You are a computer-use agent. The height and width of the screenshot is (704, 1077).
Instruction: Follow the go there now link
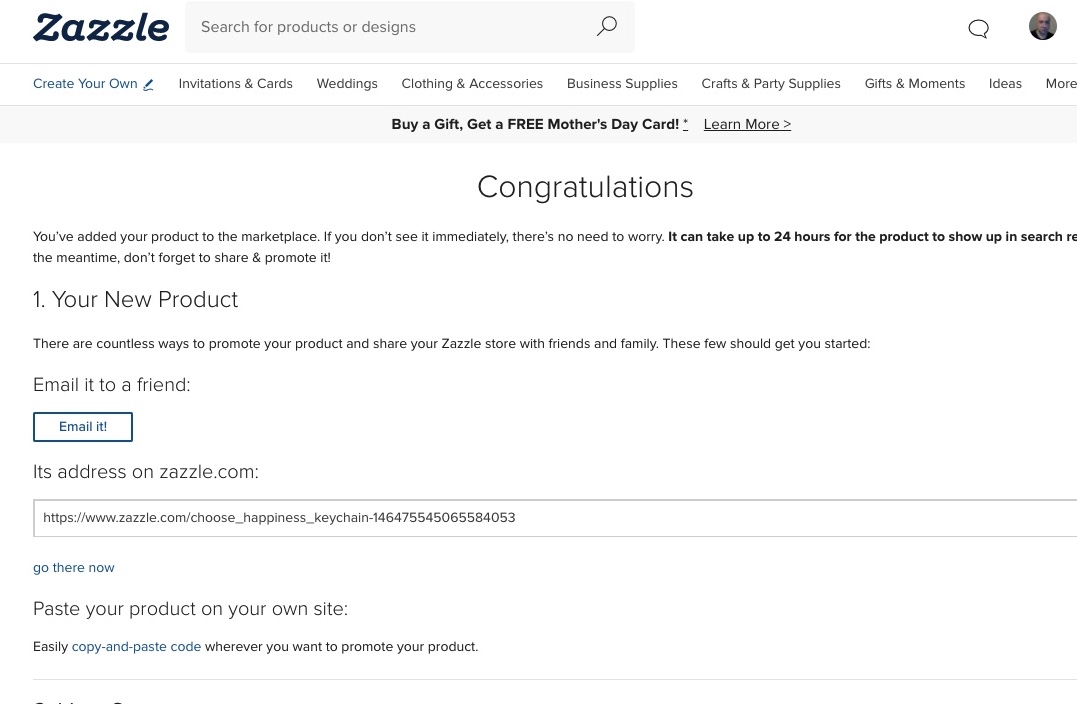click(x=73, y=567)
